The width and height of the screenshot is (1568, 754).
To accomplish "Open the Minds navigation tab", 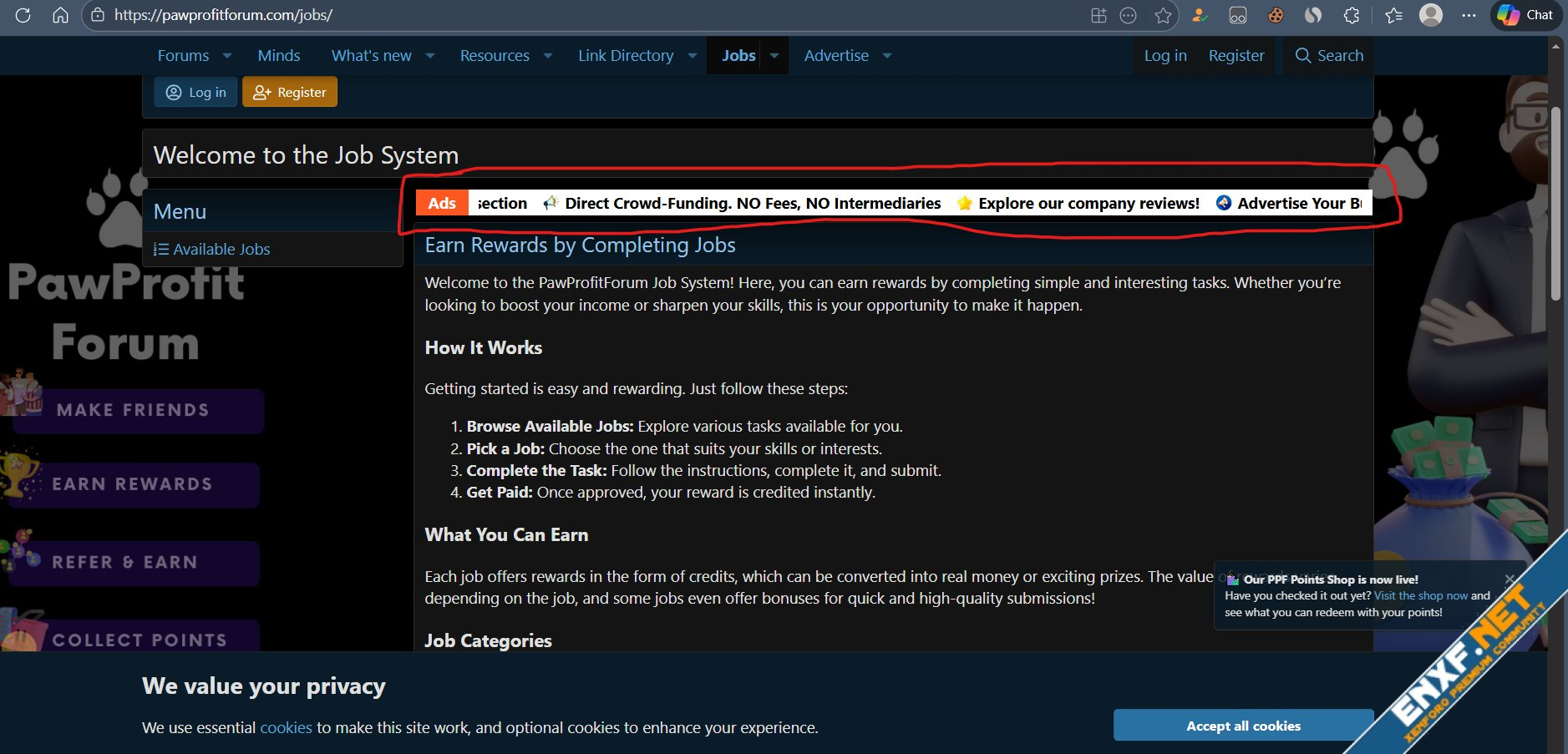I will [x=278, y=56].
